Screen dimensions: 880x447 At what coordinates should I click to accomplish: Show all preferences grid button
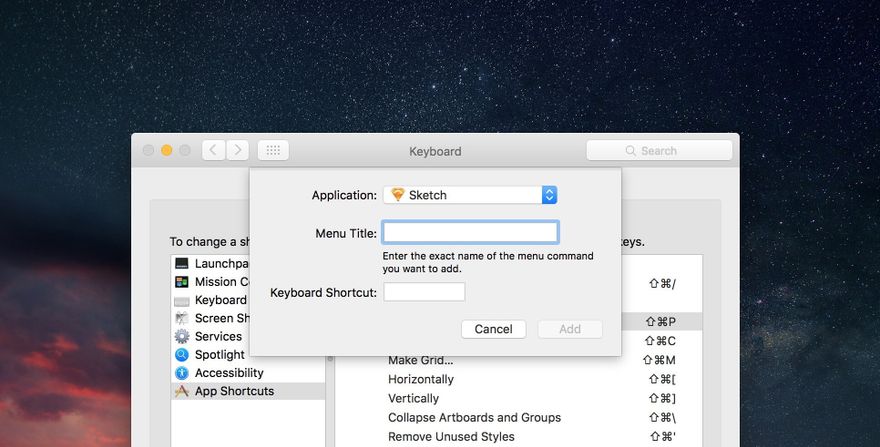tap(273, 150)
